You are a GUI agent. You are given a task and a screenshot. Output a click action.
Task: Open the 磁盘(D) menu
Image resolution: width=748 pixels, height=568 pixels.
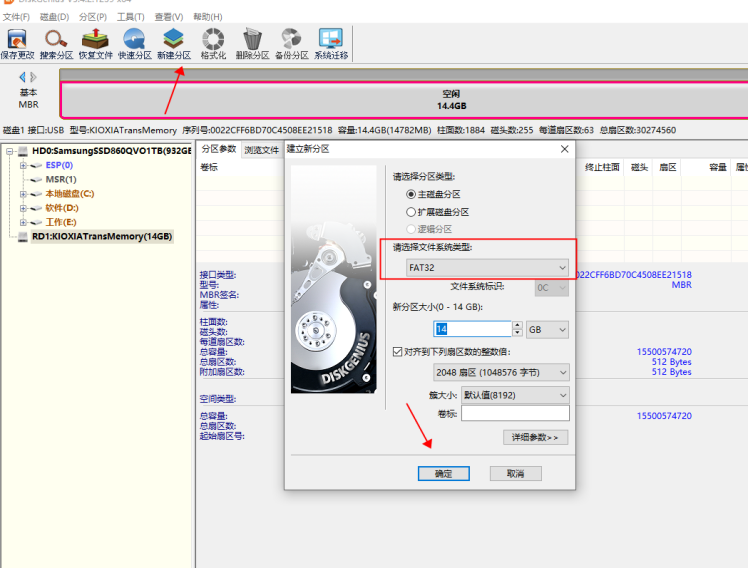coord(54,17)
